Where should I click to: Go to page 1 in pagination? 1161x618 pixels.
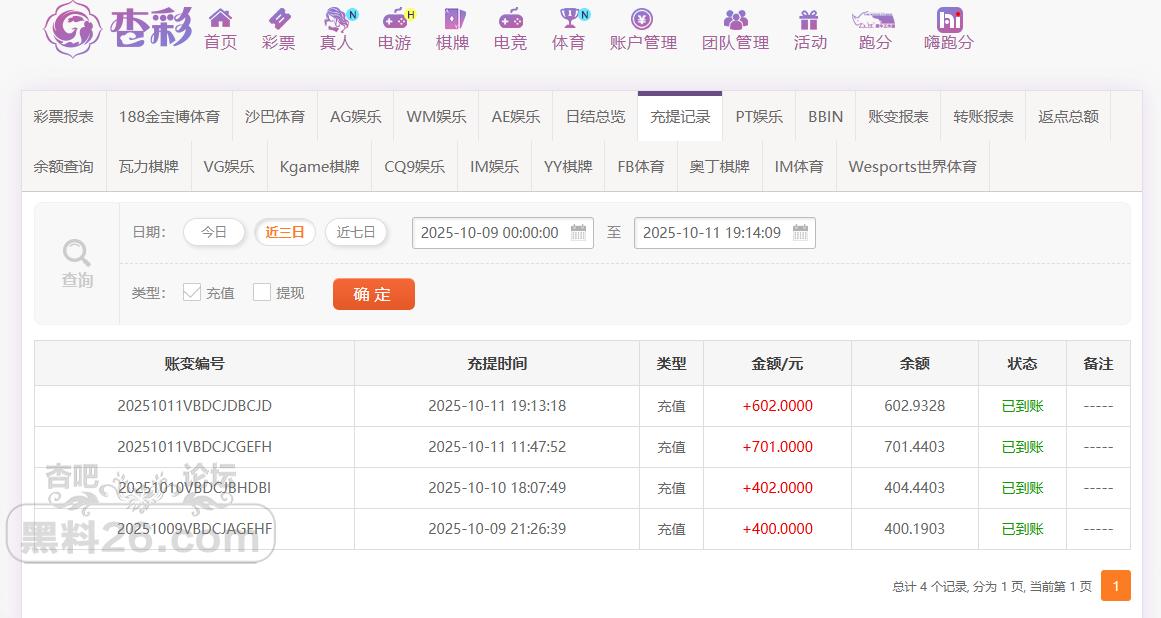point(1115,586)
